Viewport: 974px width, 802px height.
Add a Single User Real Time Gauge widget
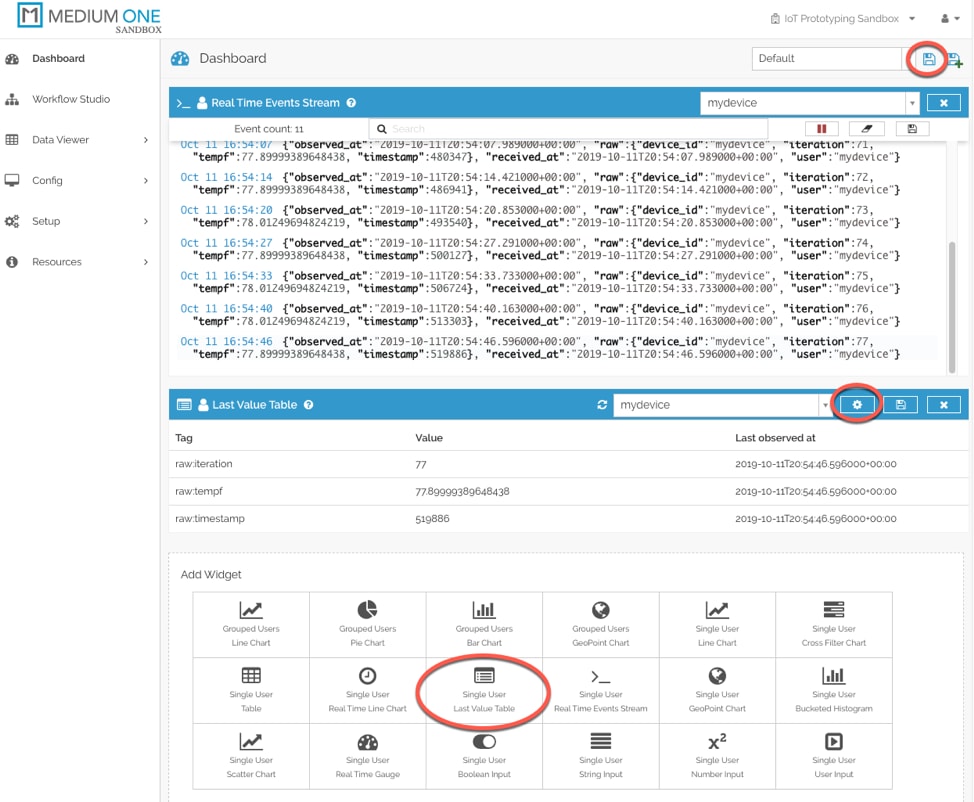[x=368, y=754]
